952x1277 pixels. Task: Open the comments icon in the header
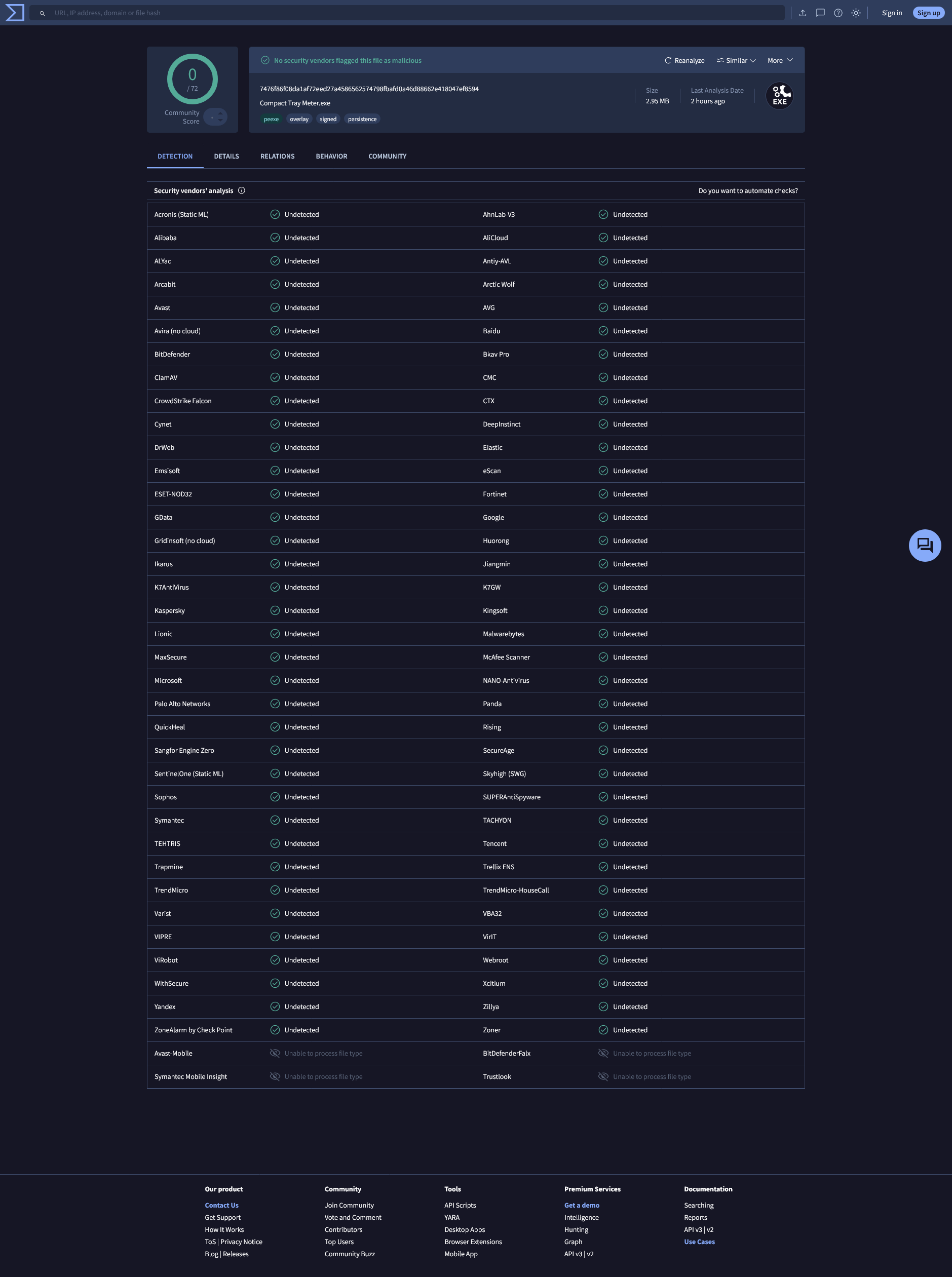coord(820,13)
